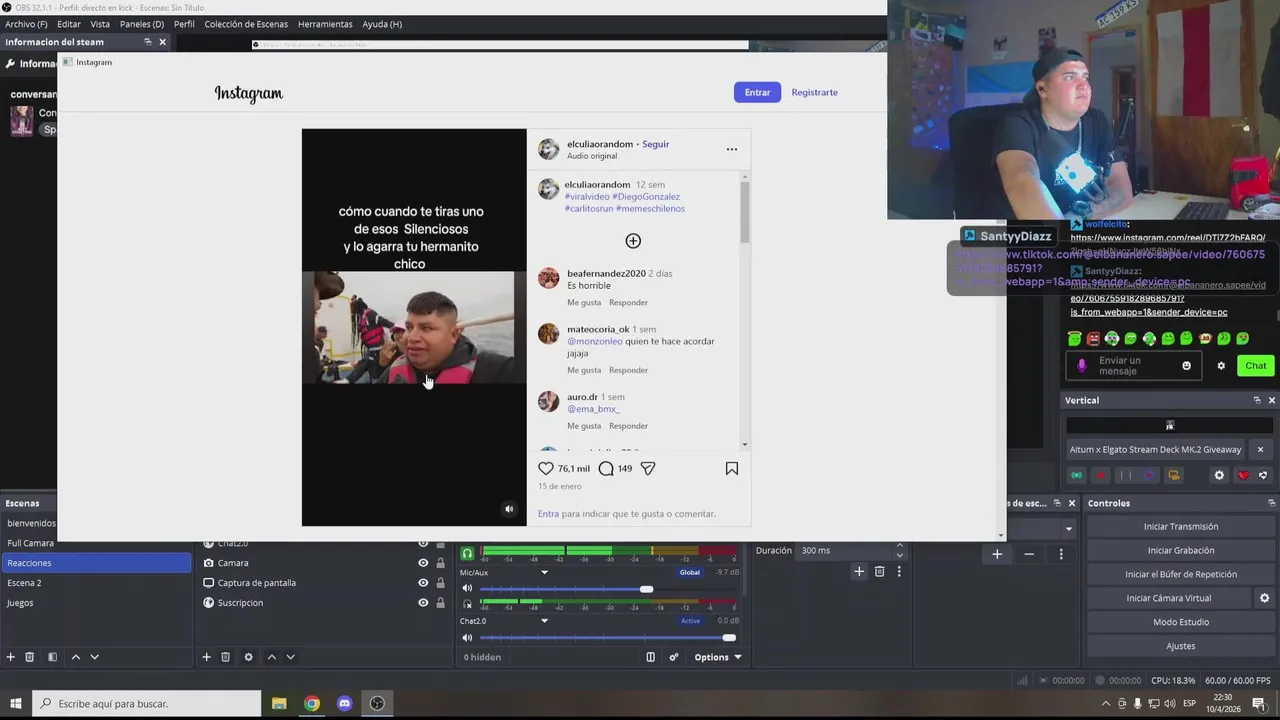Hide the Suscripcion source
The image size is (1280, 720).
pos(423,603)
